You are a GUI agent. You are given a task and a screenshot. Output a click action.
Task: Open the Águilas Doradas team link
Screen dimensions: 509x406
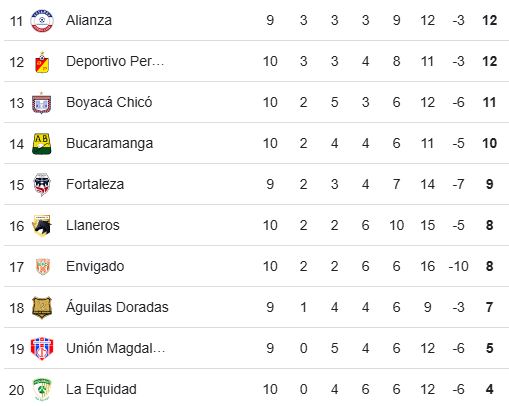click(117, 307)
